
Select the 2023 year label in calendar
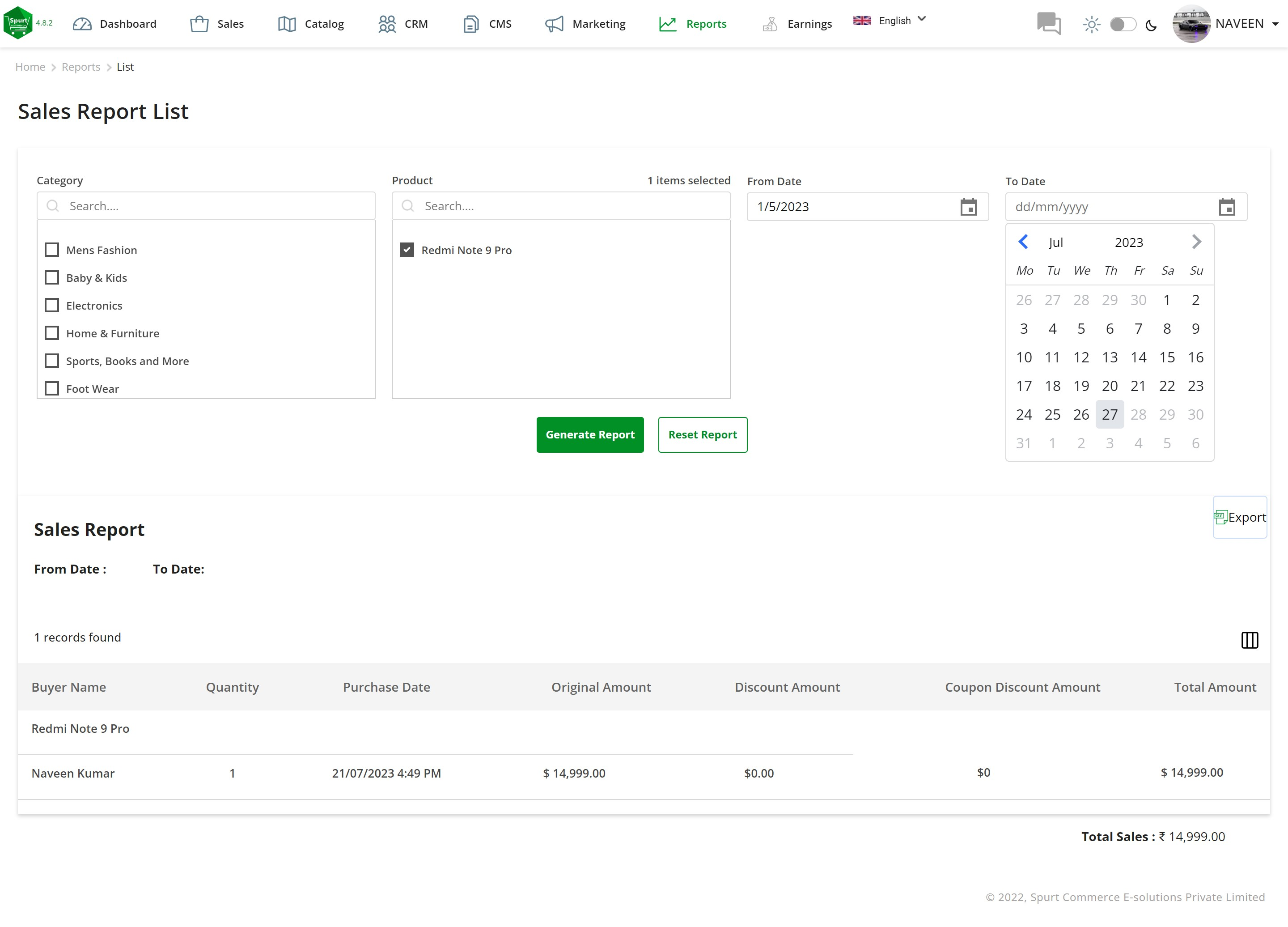(1128, 242)
